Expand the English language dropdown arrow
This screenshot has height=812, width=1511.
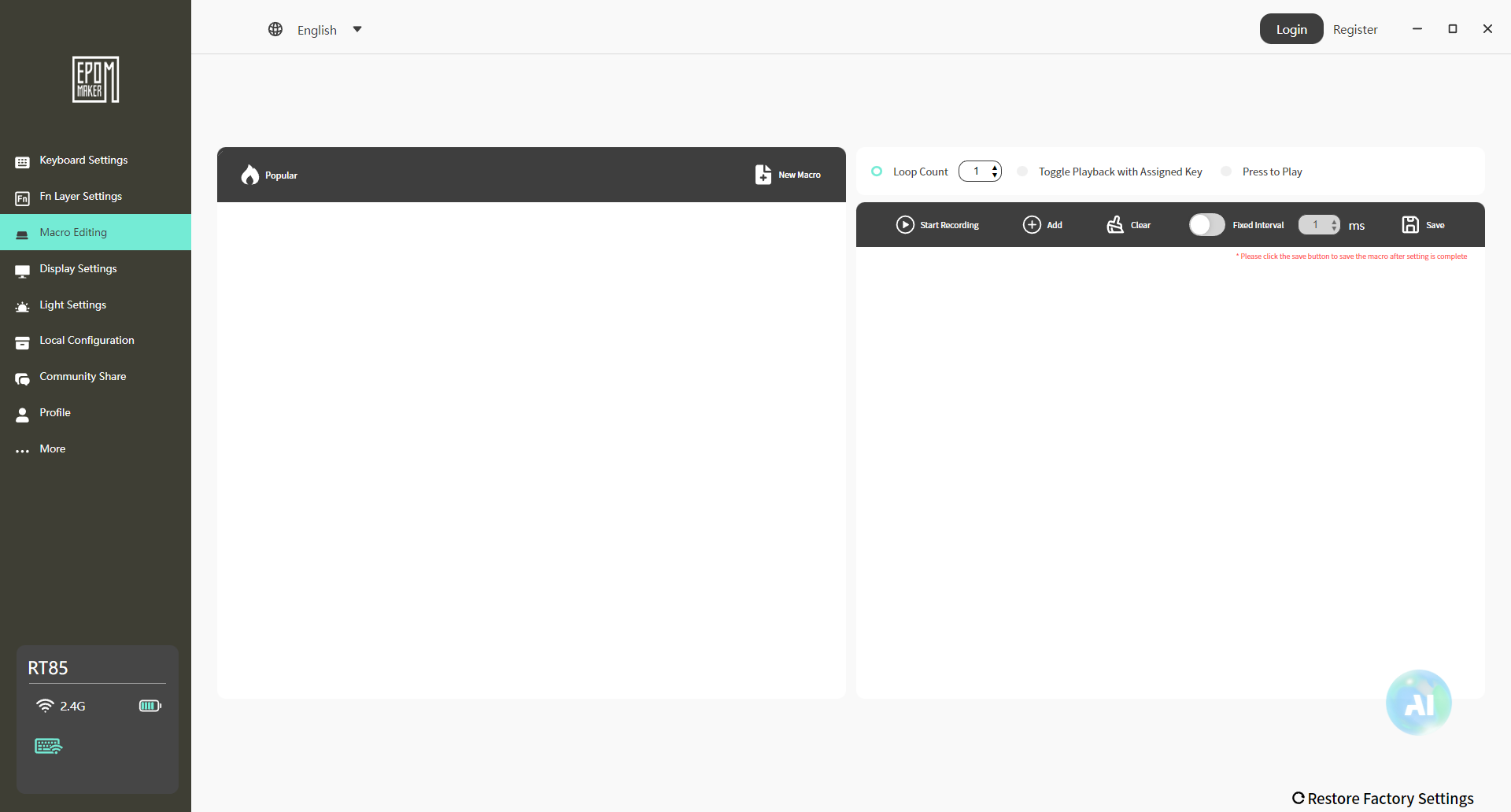click(x=357, y=29)
